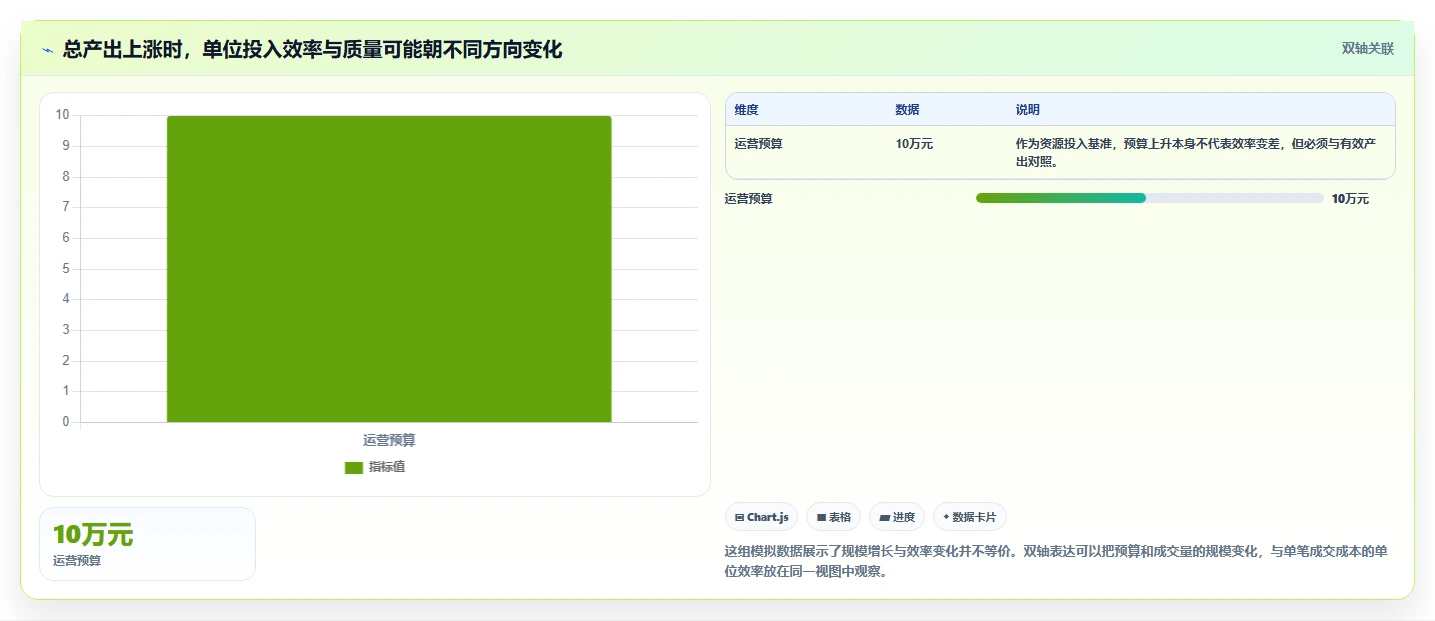The height and width of the screenshot is (621, 1435).
Task: Click the 进度 tag
Action: point(897,517)
